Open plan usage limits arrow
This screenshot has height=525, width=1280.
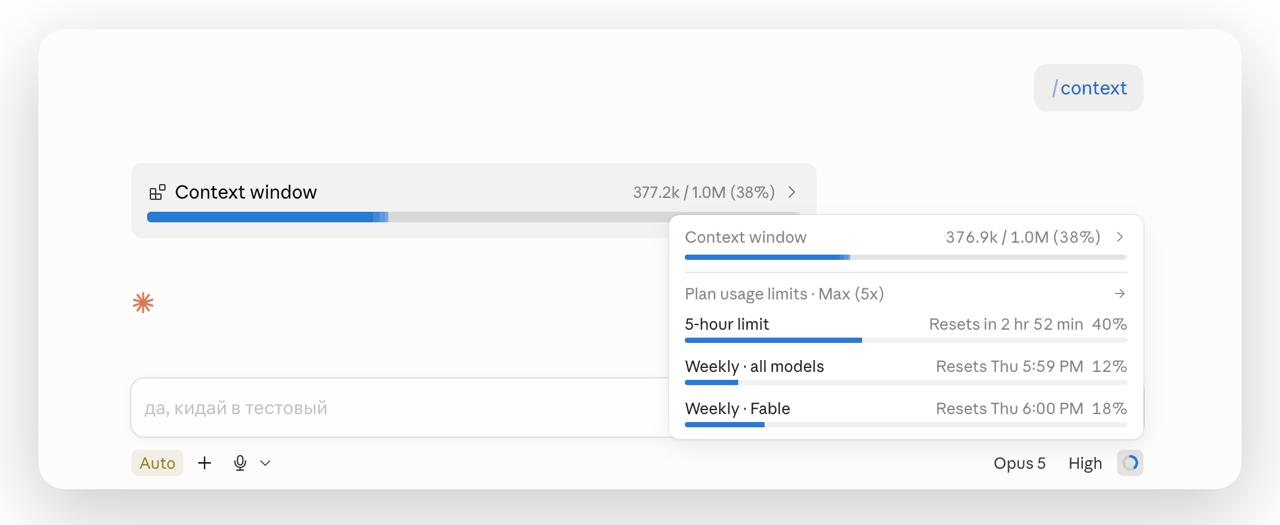1120,294
